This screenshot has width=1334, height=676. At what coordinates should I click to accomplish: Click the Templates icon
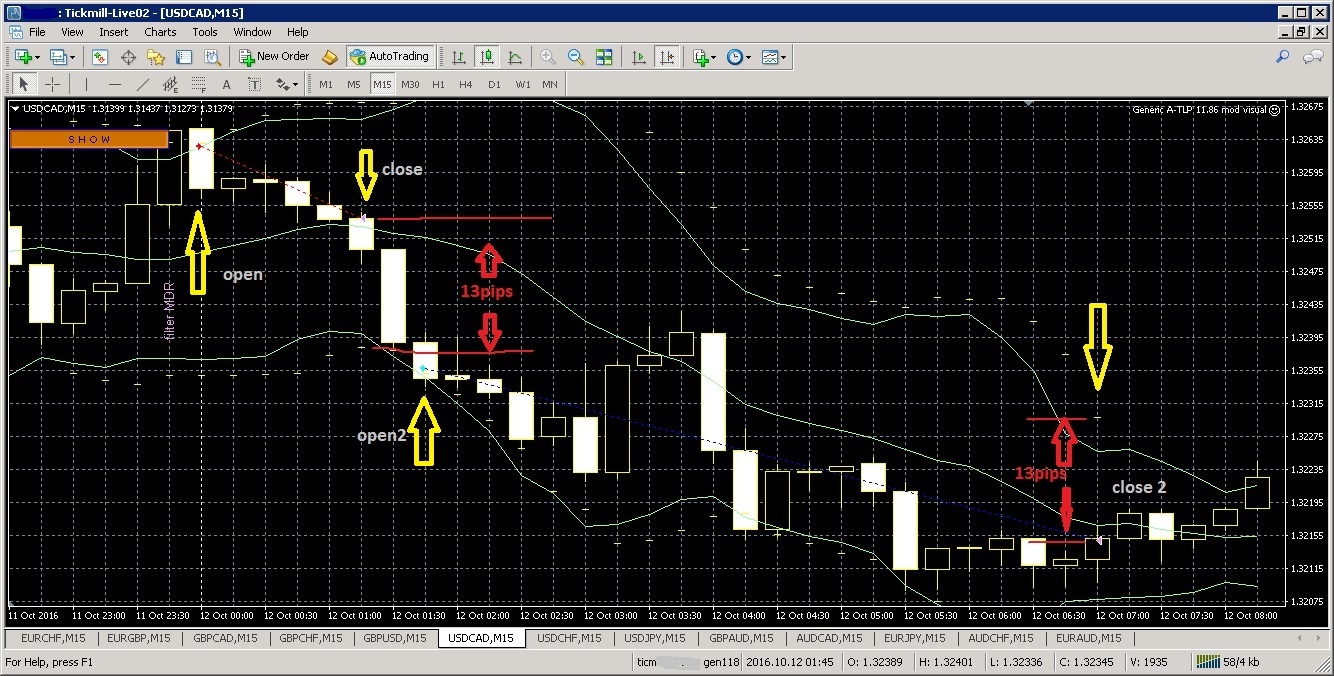pyautogui.click(x=770, y=57)
